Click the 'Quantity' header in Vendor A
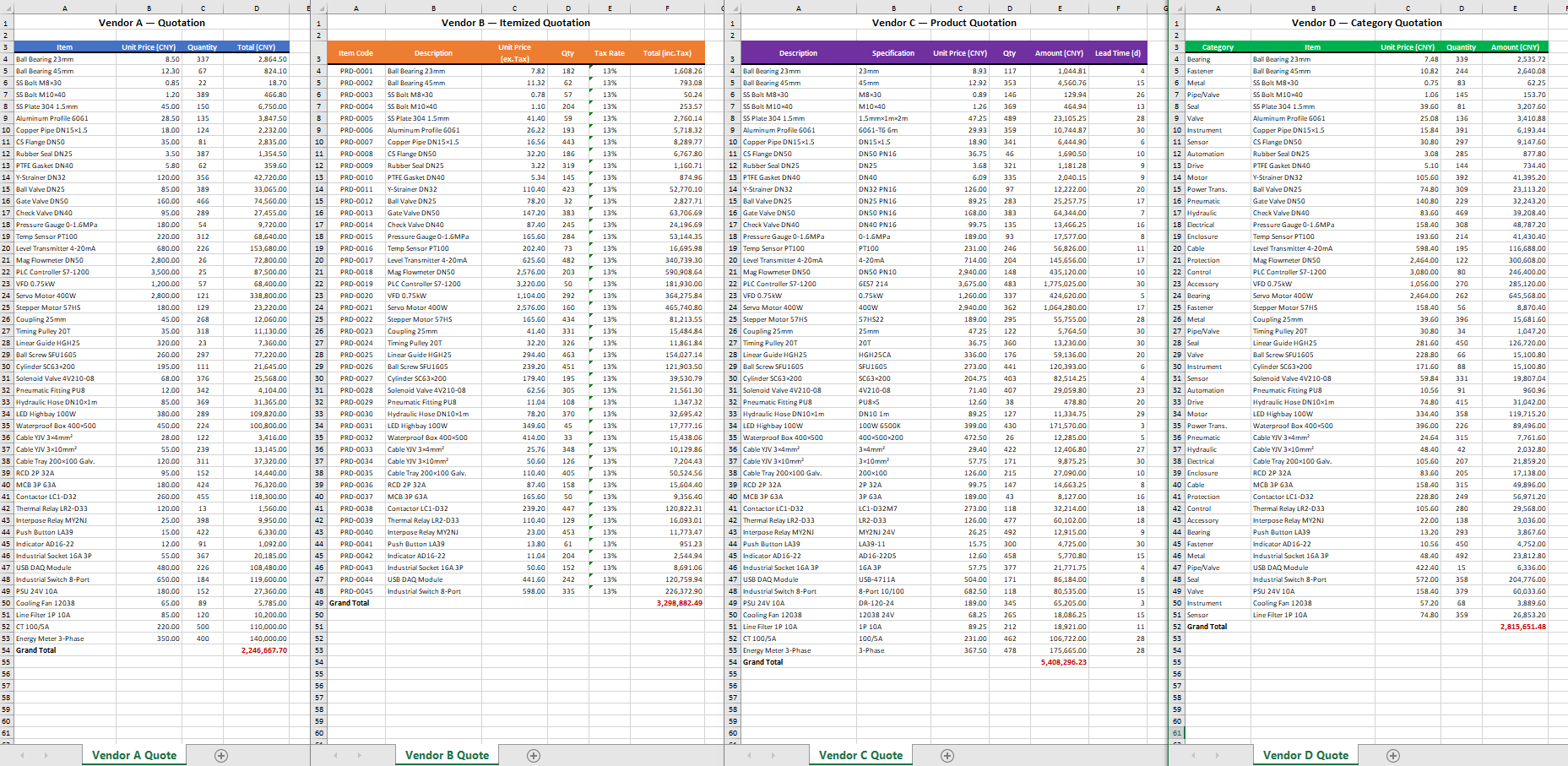 pyautogui.click(x=202, y=47)
